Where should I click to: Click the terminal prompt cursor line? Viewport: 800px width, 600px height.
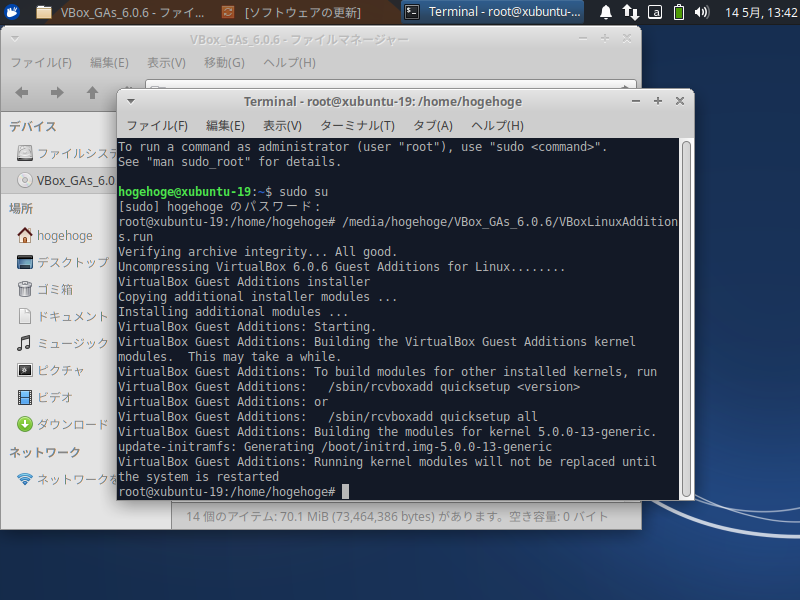tap(234, 491)
